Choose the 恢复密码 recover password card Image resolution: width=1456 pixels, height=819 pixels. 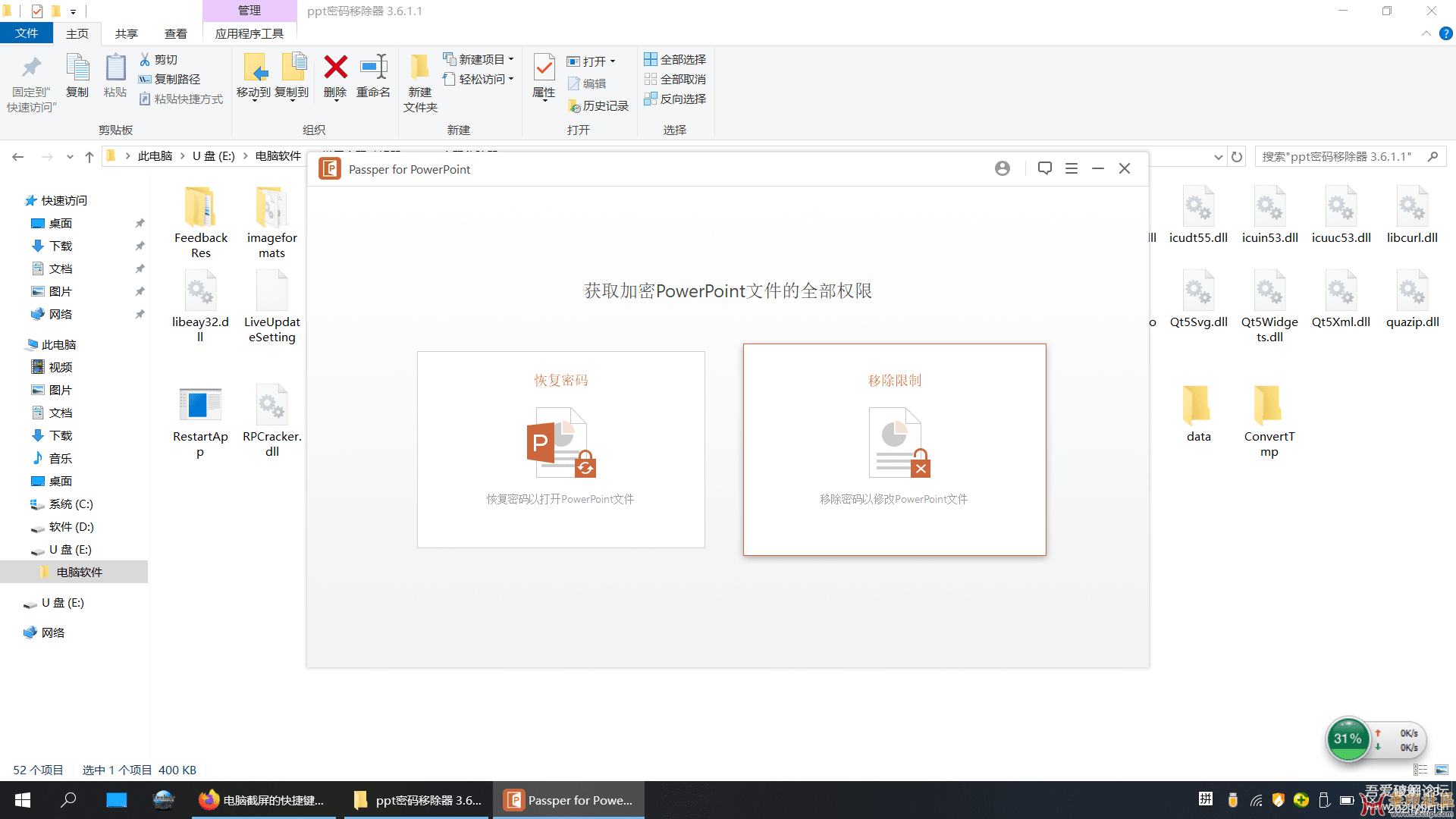[x=561, y=450]
